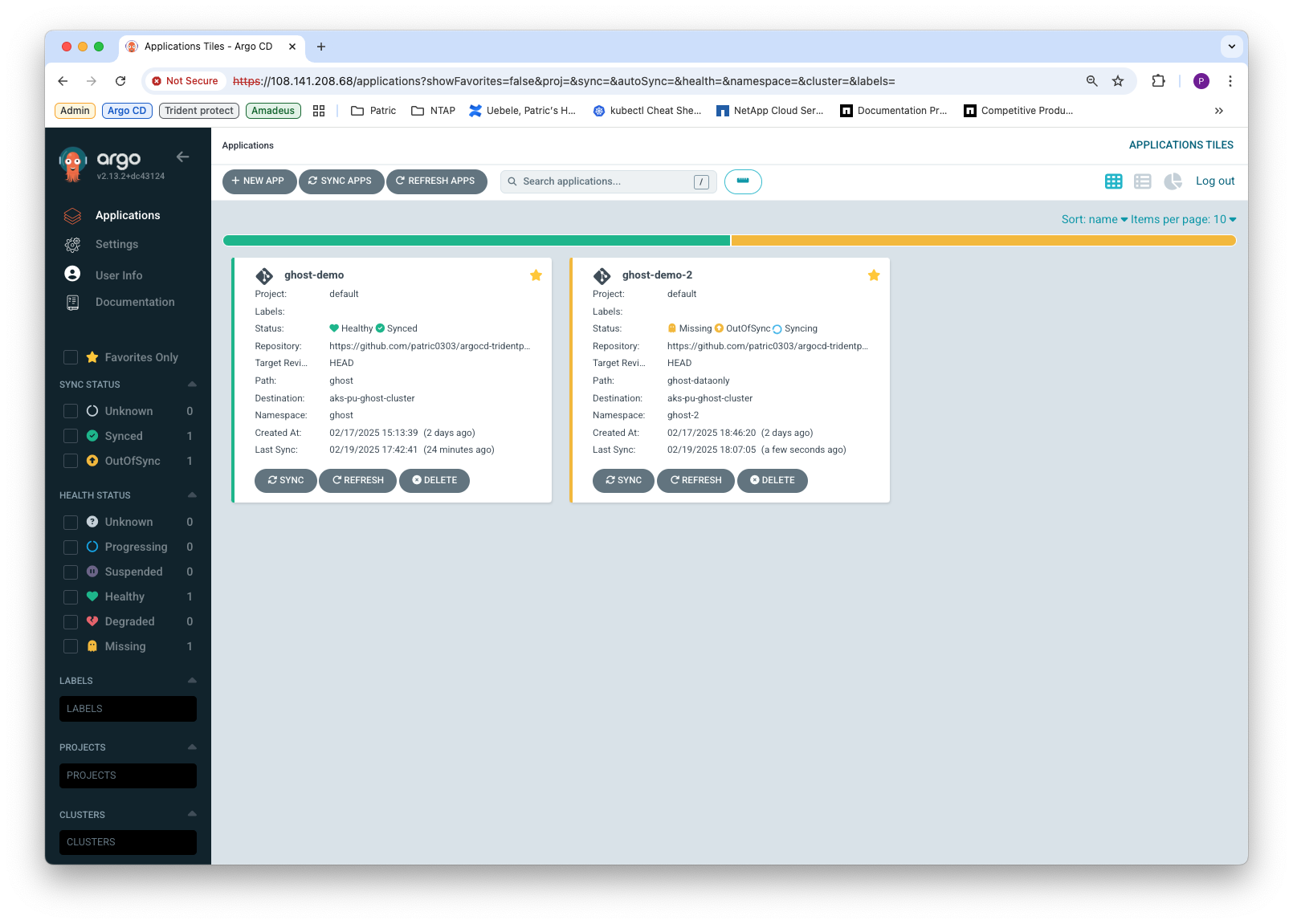This screenshot has height=924, width=1293.
Task: Sync the ghost-demo-2 application
Action: pyautogui.click(x=624, y=481)
